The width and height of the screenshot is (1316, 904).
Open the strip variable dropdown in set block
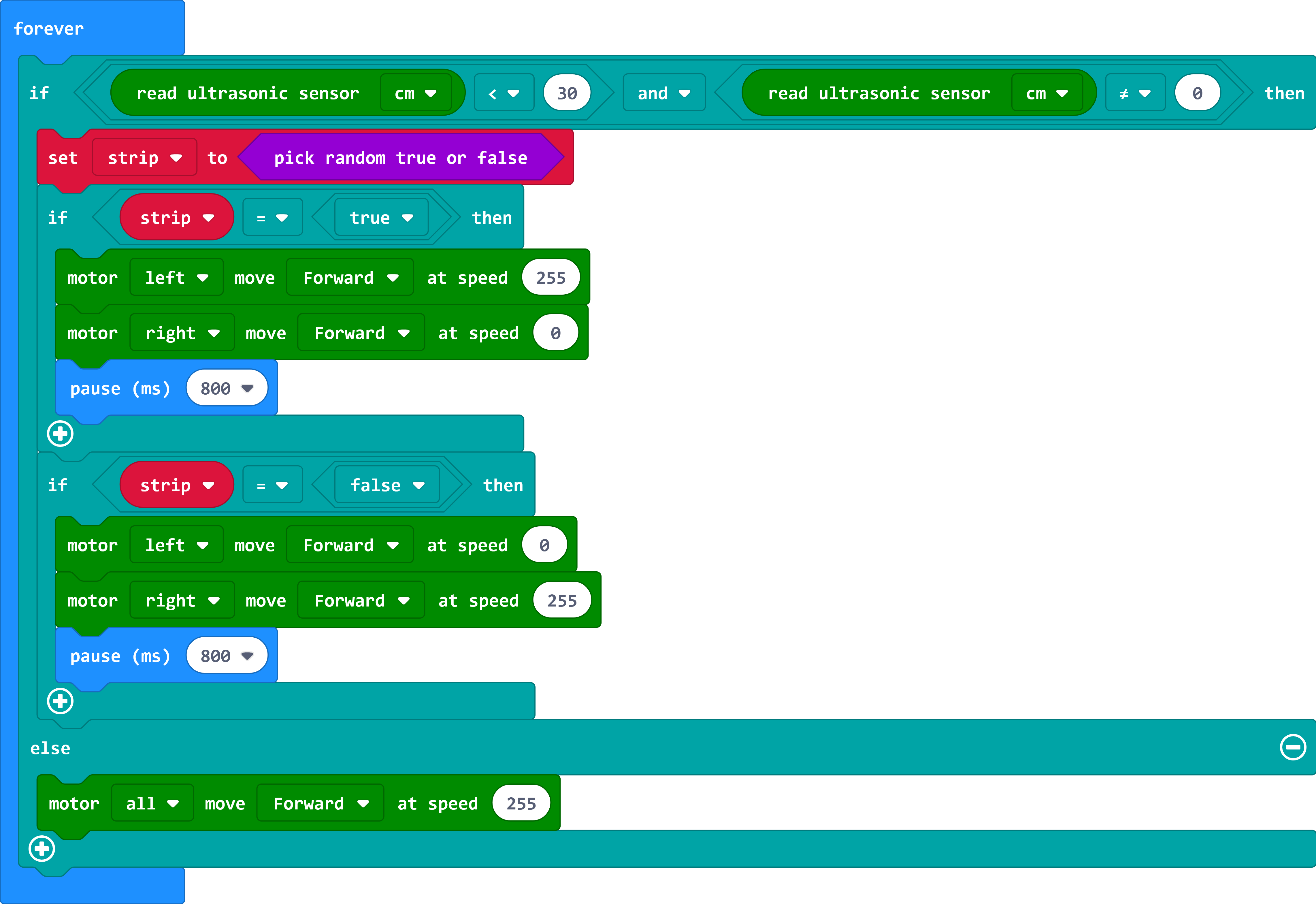coord(144,157)
